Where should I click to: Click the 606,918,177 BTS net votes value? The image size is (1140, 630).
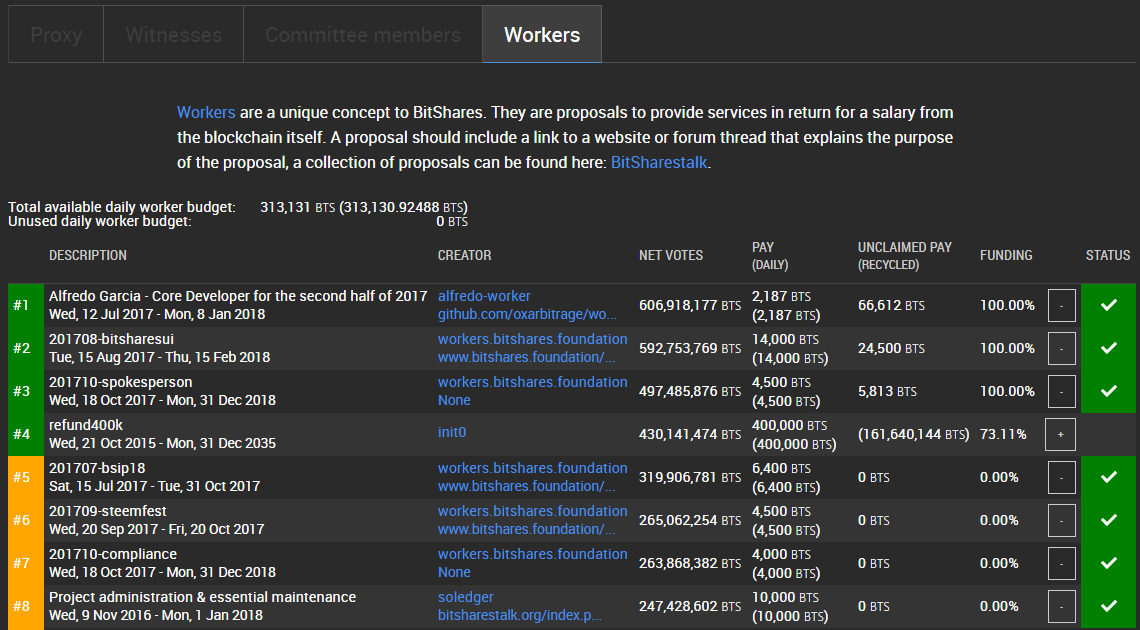tap(690, 306)
